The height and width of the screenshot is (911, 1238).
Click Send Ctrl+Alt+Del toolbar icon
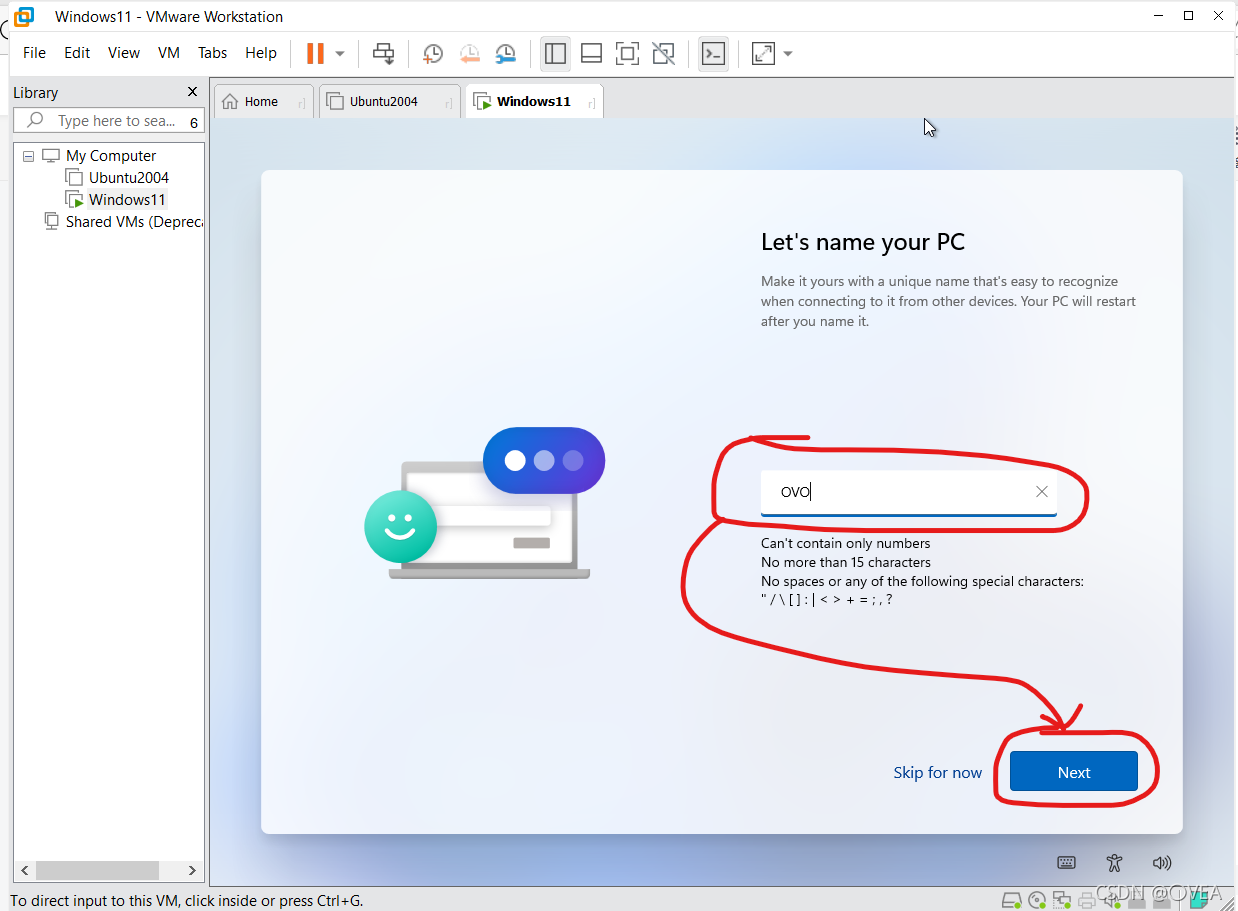tap(383, 53)
